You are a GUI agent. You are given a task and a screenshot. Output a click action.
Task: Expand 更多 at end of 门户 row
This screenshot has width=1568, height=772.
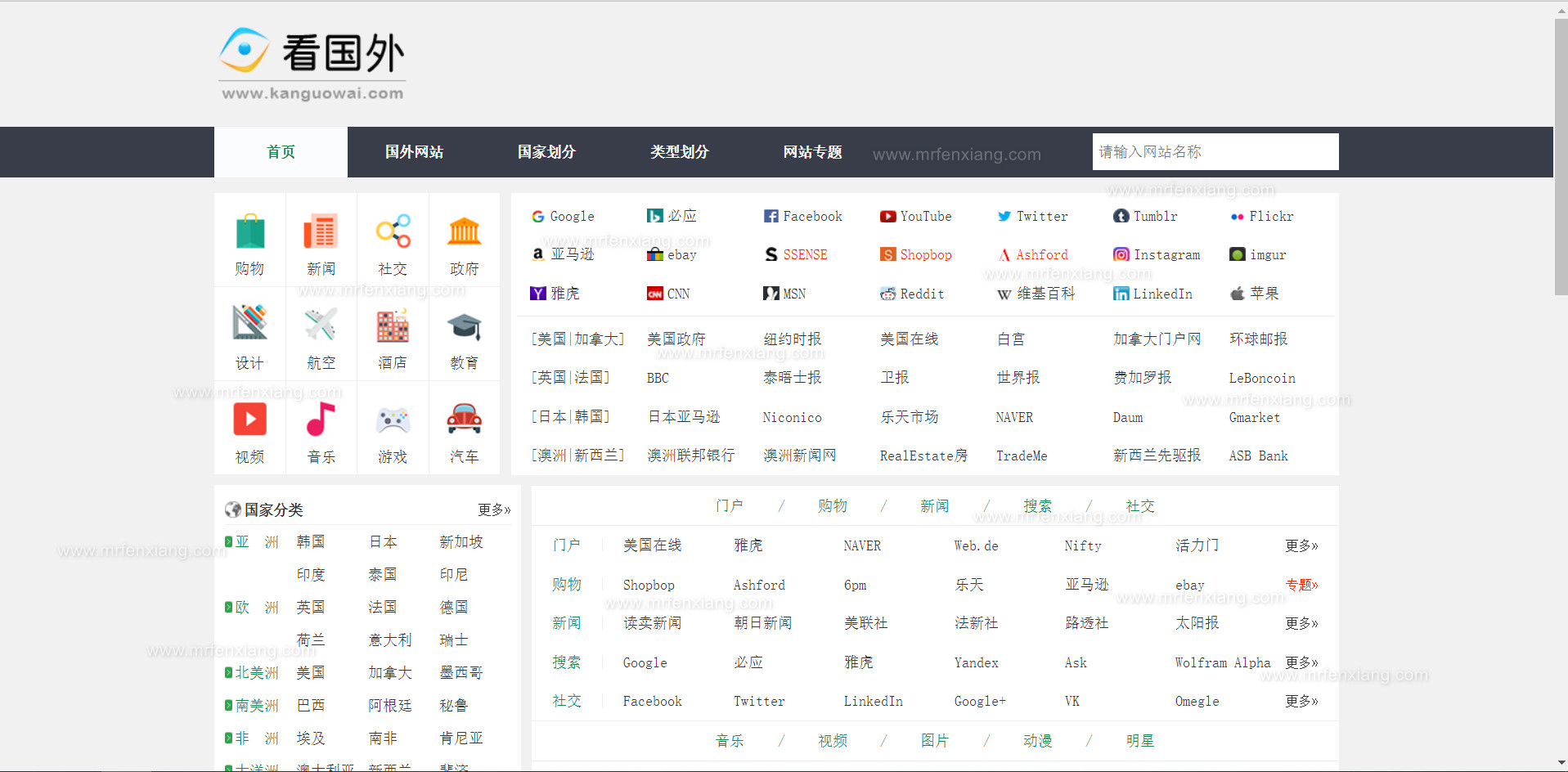click(x=1301, y=545)
